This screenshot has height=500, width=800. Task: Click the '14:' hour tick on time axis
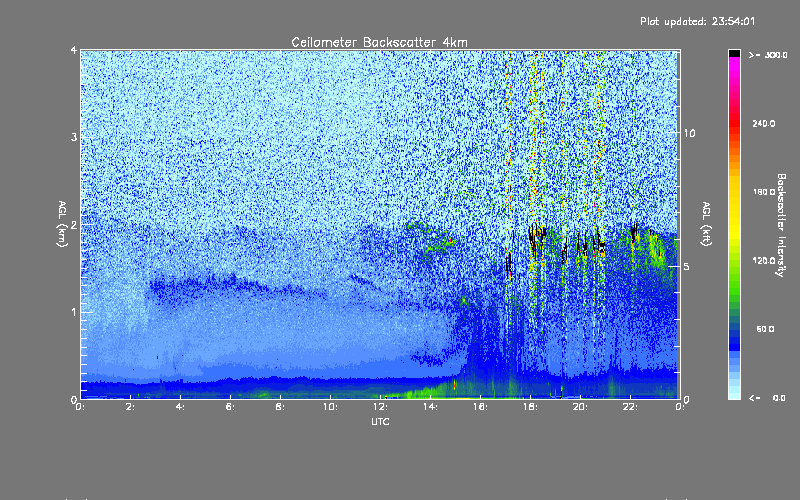(x=431, y=407)
